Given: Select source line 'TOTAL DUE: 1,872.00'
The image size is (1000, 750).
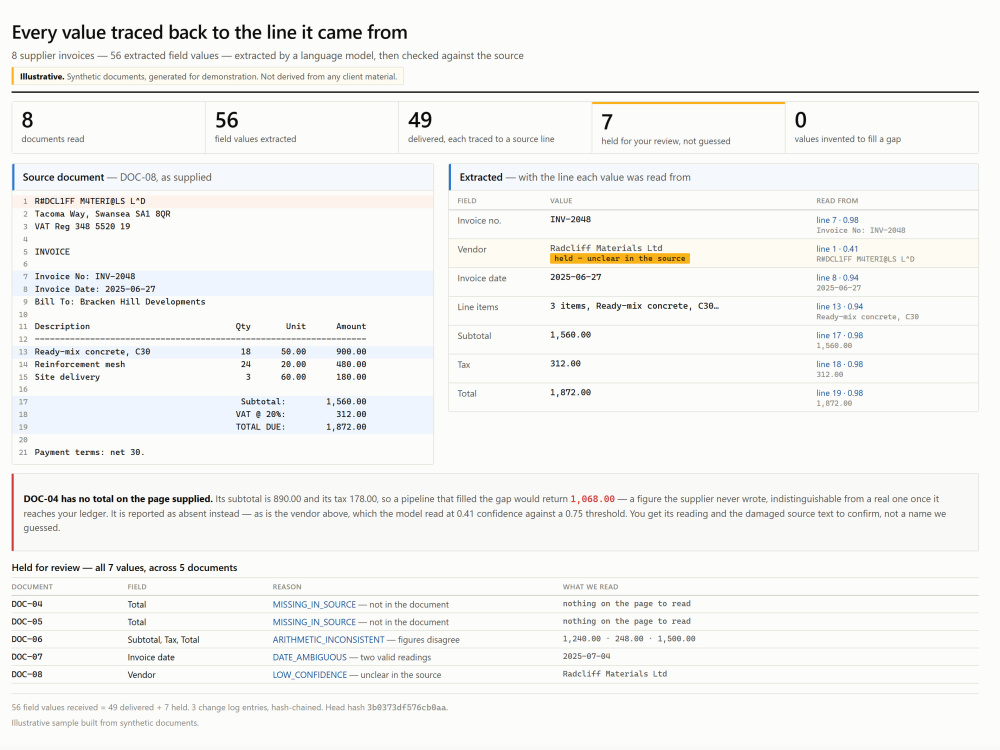Looking at the screenshot, I should pos(223,427).
